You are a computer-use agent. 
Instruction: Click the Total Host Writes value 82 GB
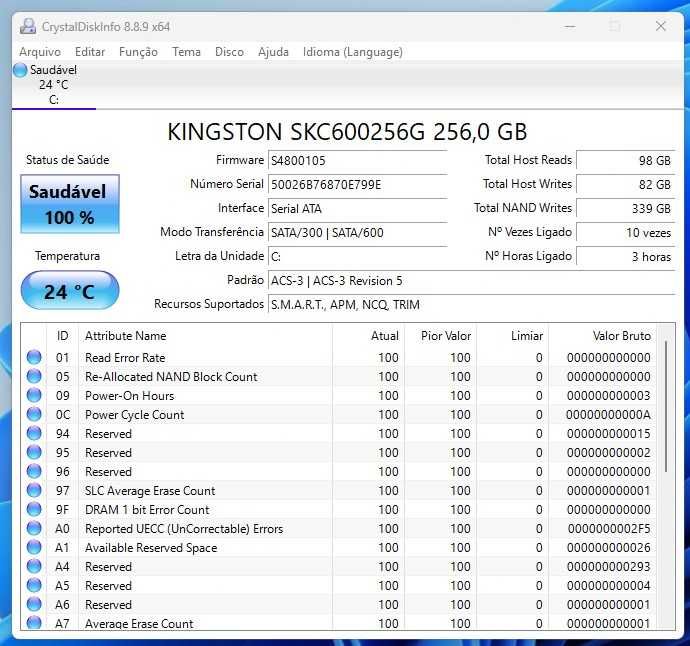pos(625,184)
